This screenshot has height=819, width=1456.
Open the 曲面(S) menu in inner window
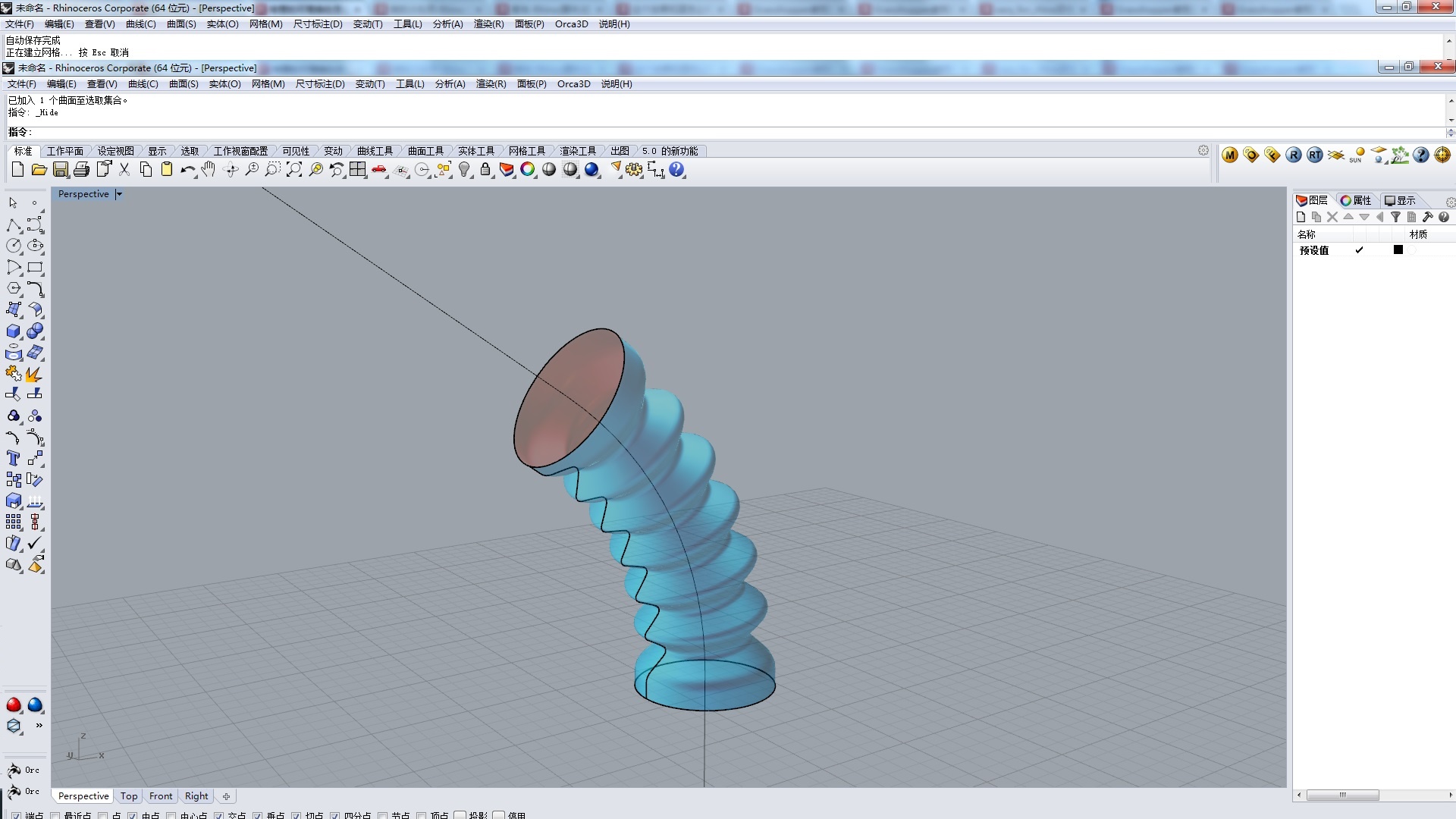coord(184,84)
